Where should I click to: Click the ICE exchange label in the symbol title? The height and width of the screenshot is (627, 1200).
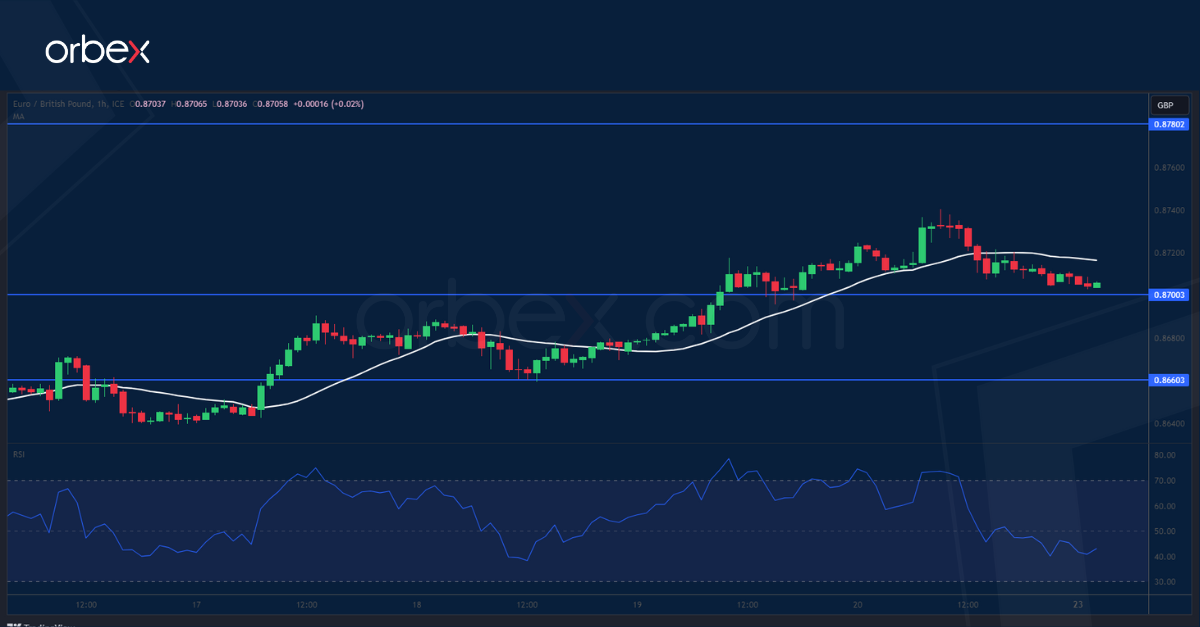[x=118, y=104]
